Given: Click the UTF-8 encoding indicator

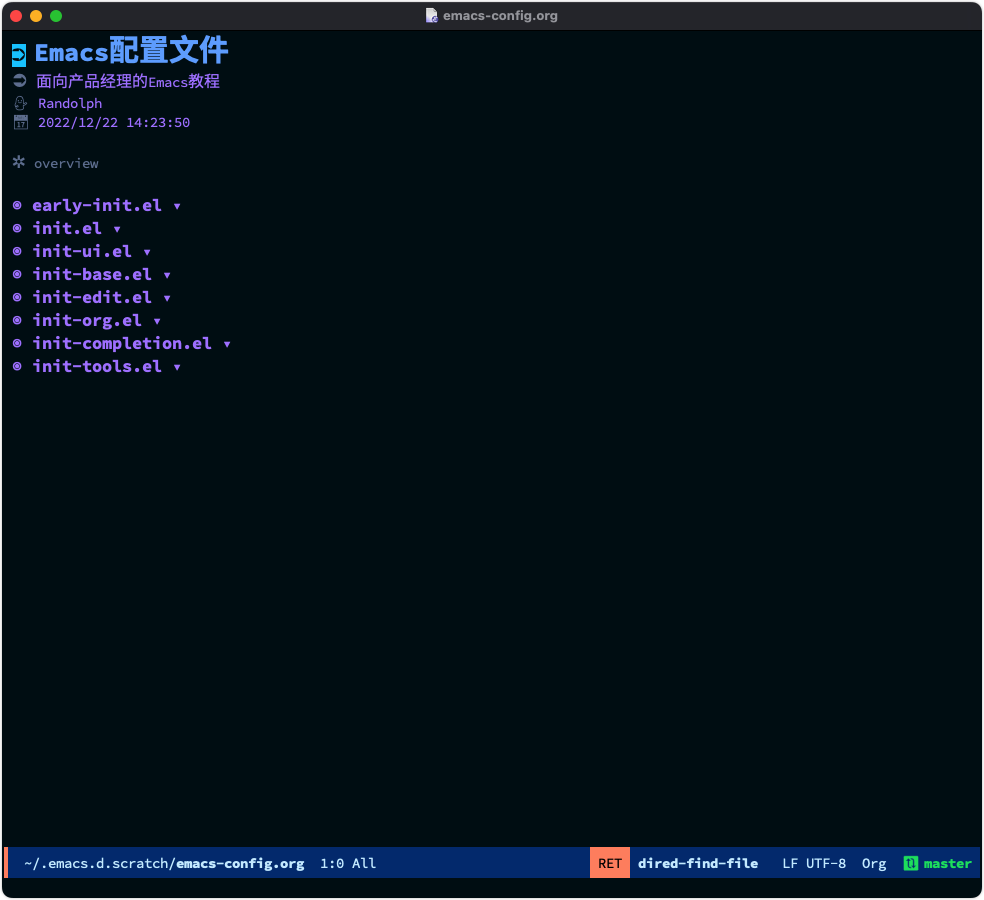Looking at the screenshot, I should coord(825,864).
